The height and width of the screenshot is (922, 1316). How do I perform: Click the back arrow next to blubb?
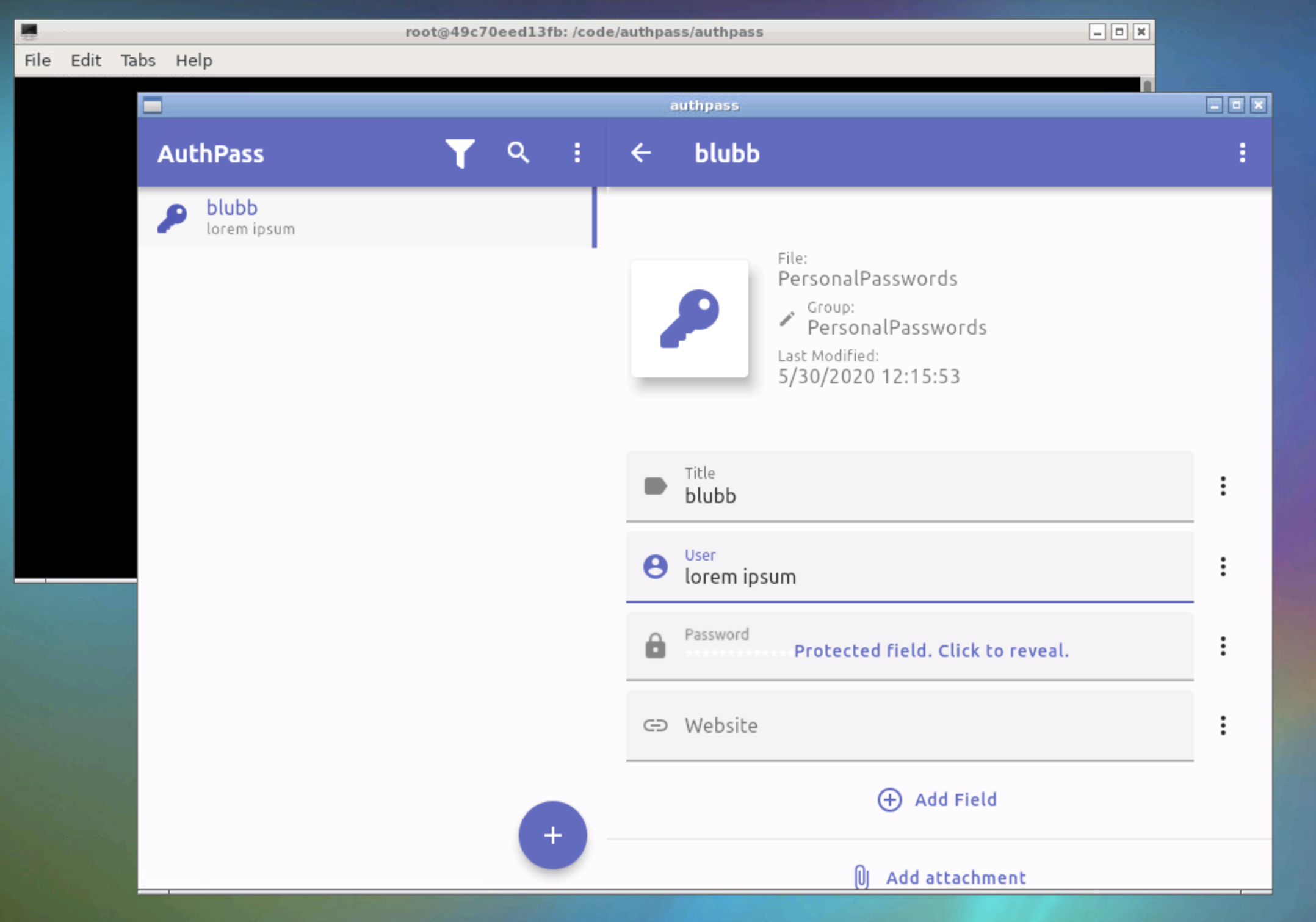(x=641, y=153)
